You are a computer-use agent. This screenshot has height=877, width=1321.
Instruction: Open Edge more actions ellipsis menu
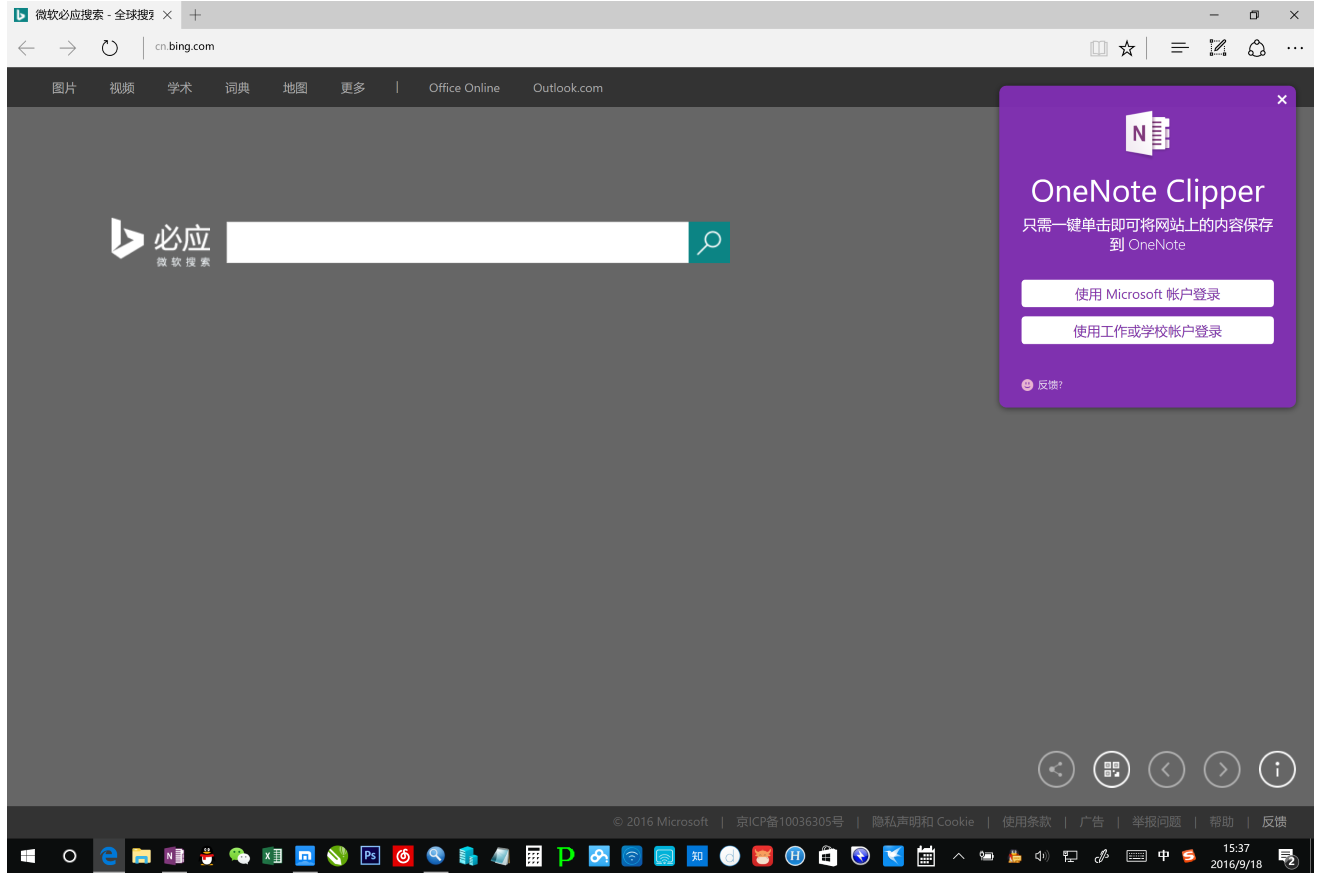[x=1295, y=48]
